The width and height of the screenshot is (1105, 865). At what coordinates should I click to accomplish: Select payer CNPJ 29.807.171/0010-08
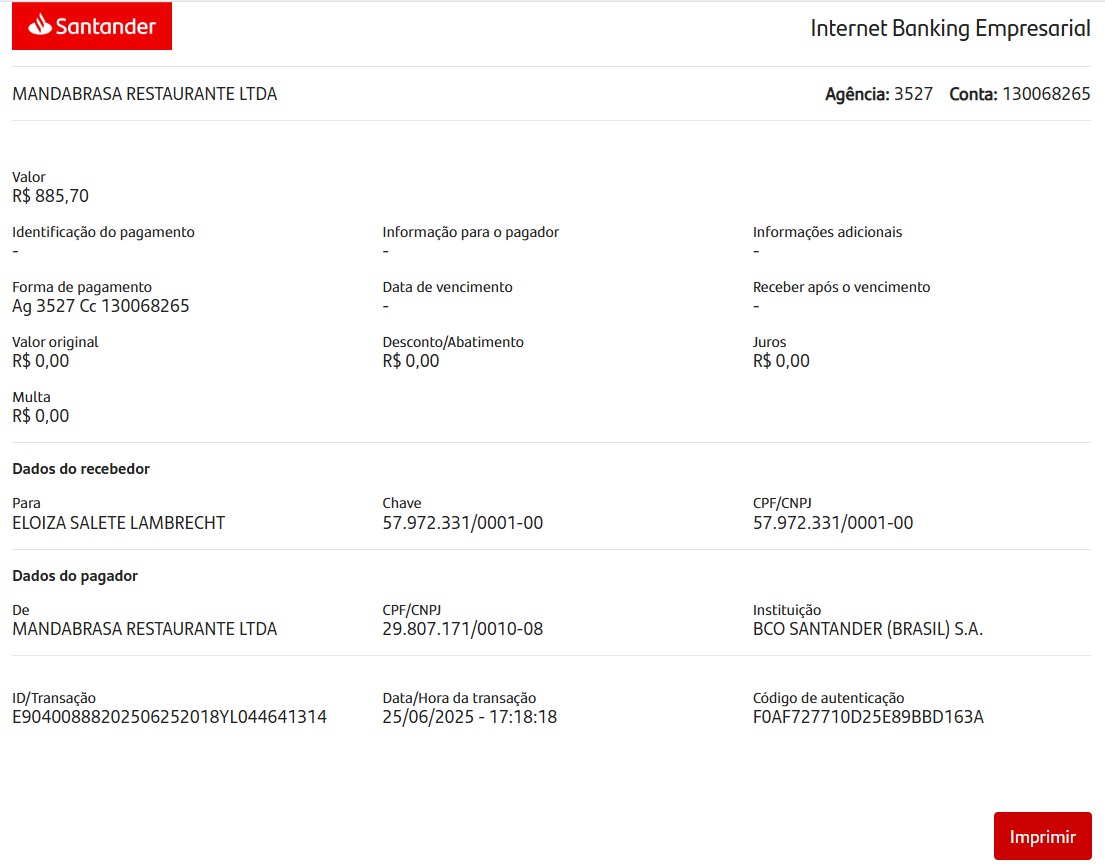[x=463, y=629]
